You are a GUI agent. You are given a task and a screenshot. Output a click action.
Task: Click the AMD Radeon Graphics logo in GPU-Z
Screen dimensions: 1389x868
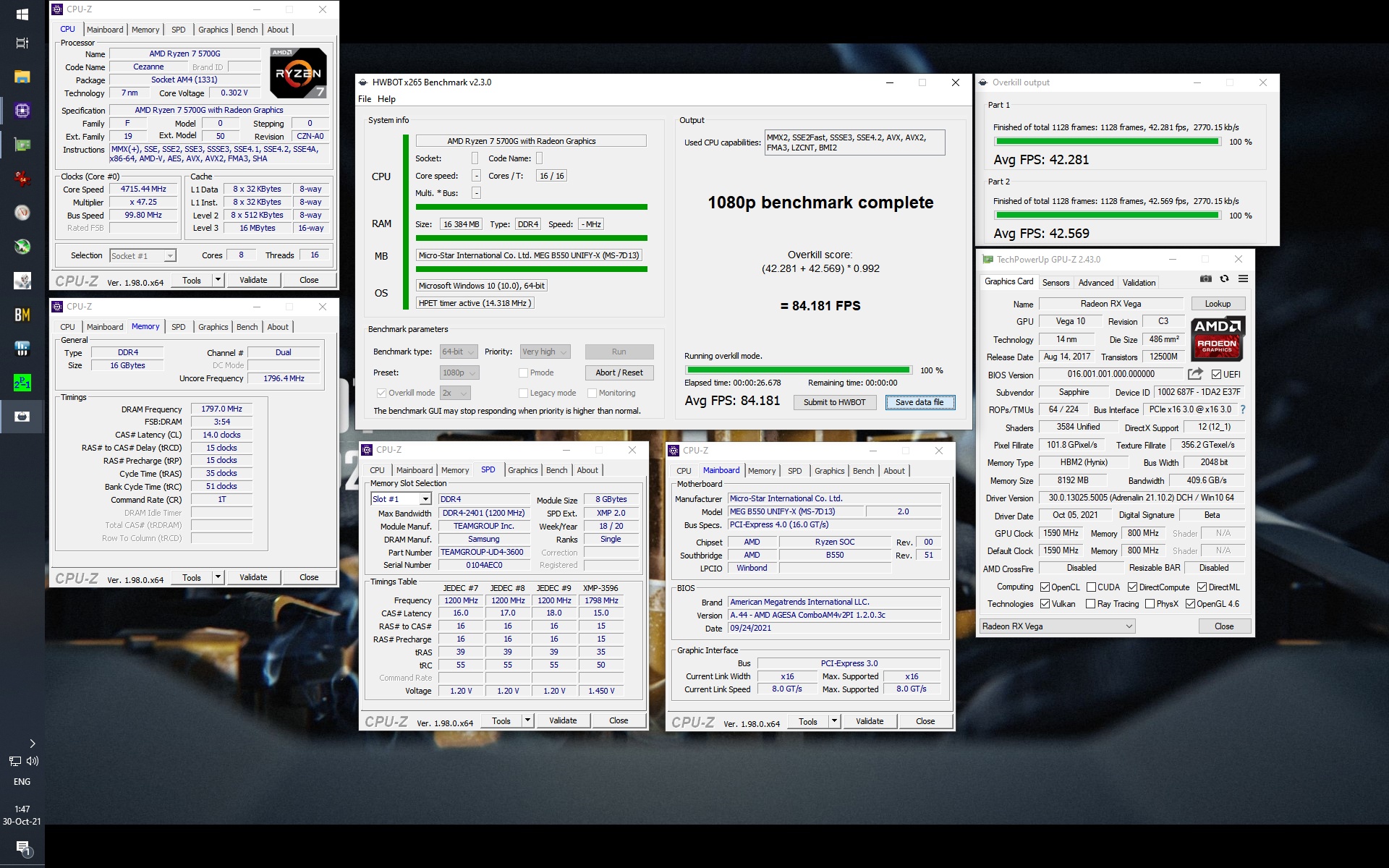click(x=1218, y=339)
